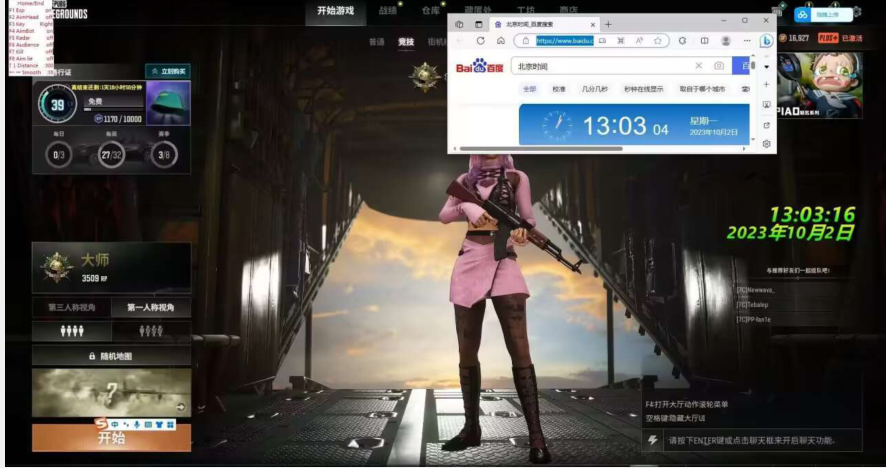The width and height of the screenshot is (886, 468).
Task: Click Sogou microphone voice input icon
Action: point(137,424)
